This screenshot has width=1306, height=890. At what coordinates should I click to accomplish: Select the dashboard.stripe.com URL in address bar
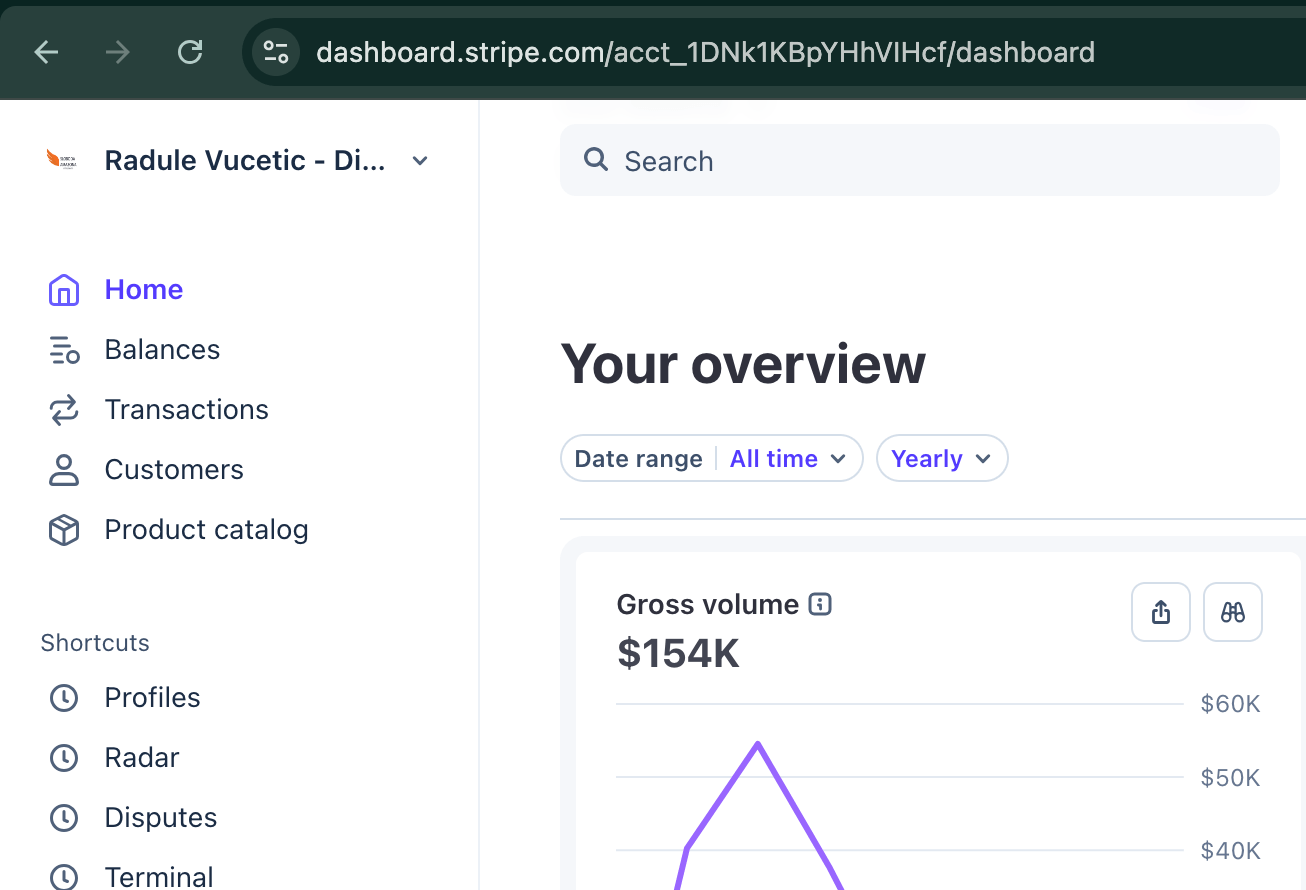pyautogui.click(x=705, y=52)
